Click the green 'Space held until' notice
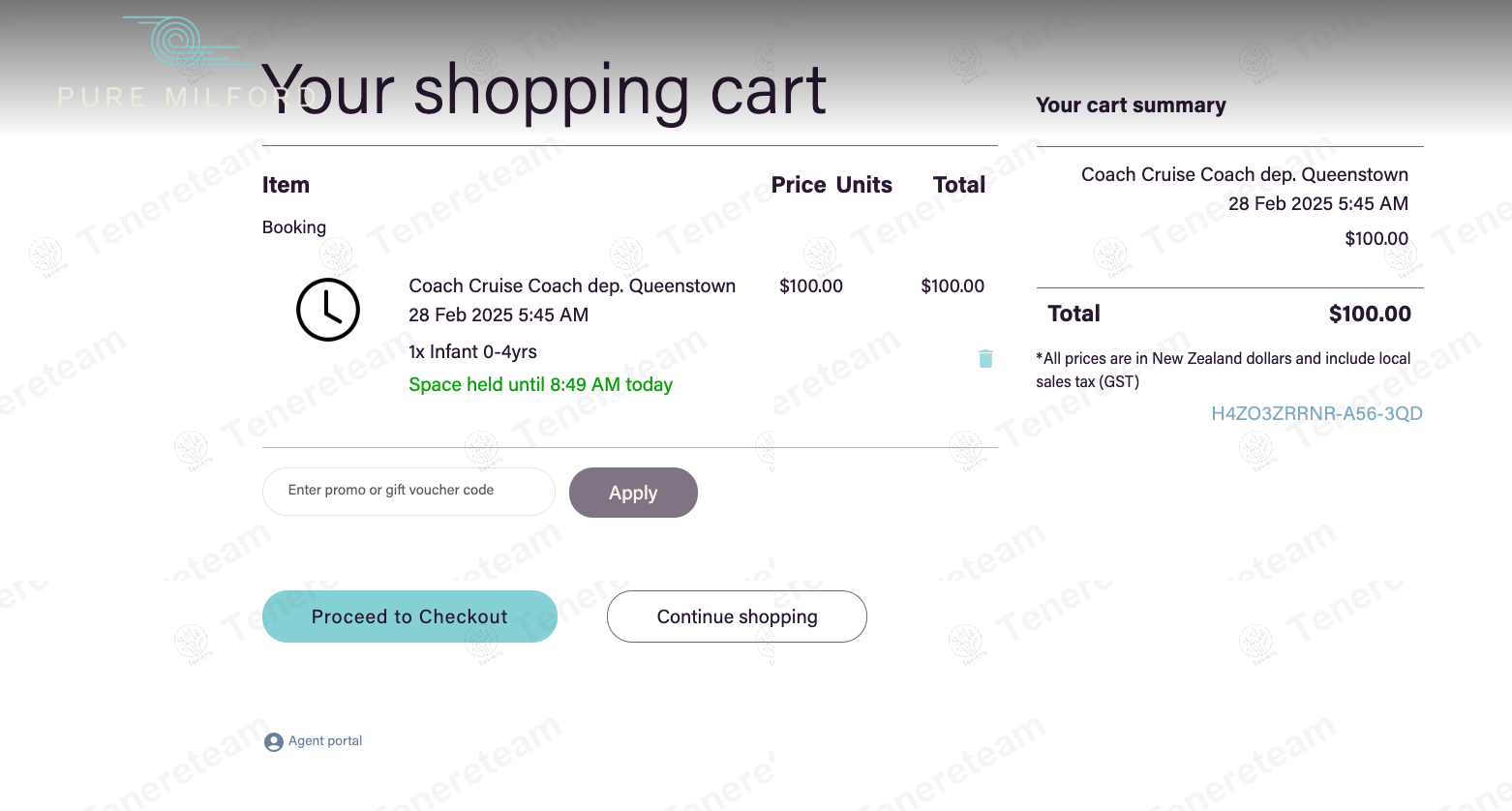 (540, 385)
